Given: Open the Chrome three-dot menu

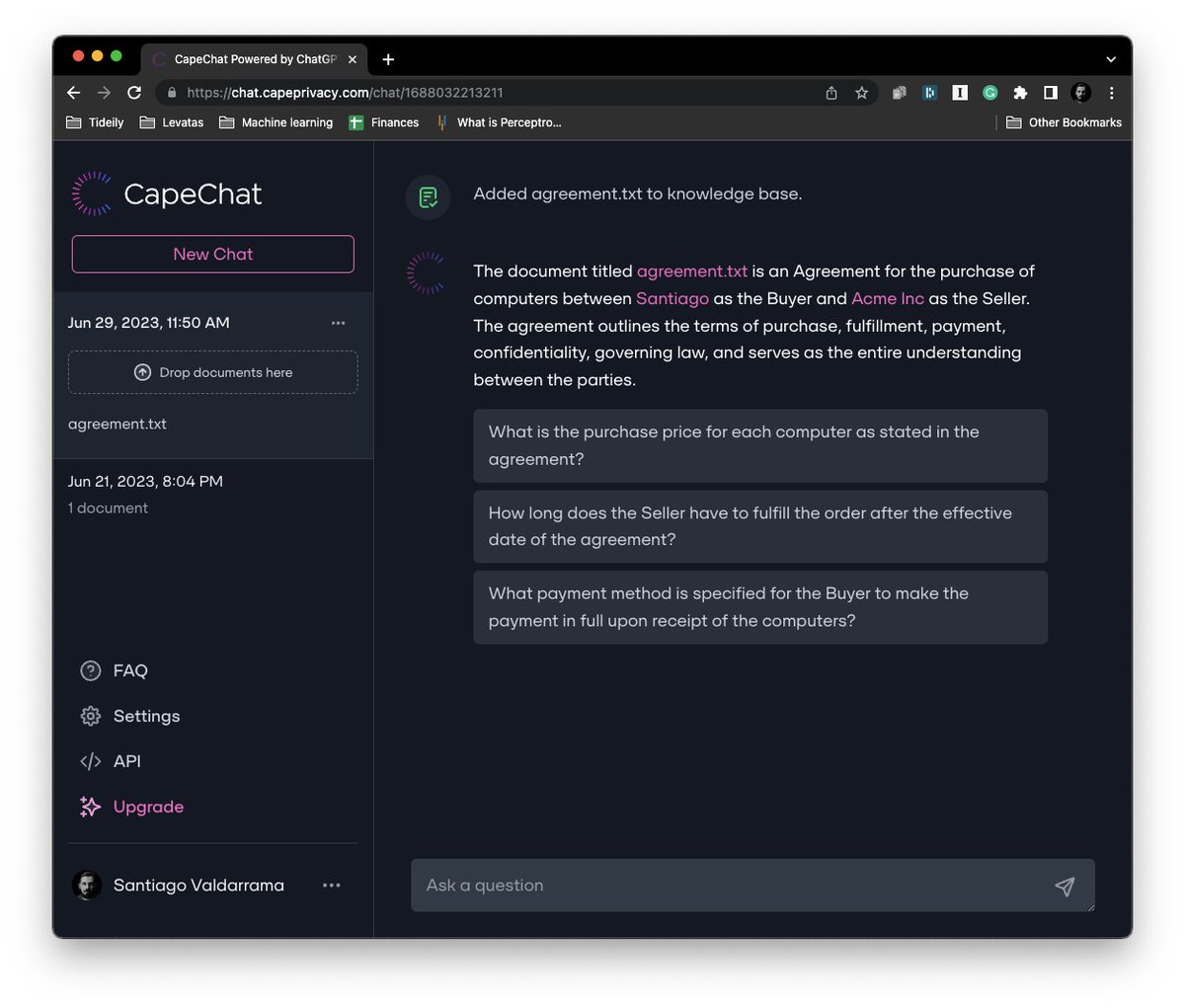Looking at the screenshot, I should pyautogui.click(x=1112, y=93).
